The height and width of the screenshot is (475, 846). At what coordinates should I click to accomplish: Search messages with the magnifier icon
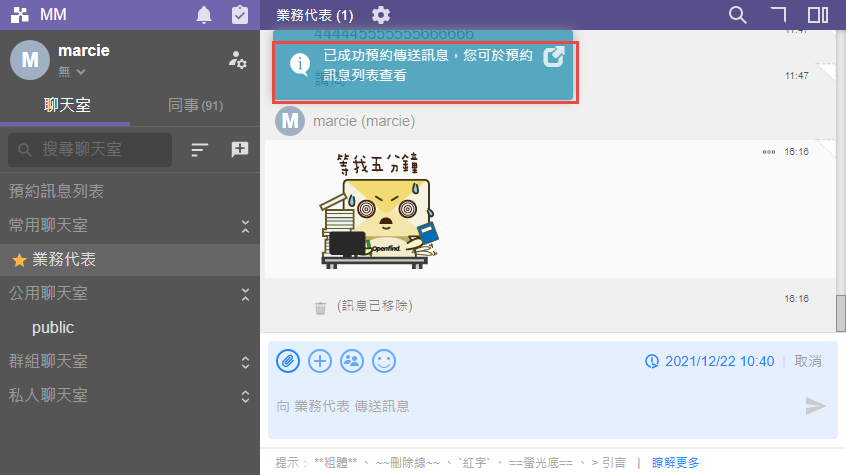pos(737,15)
